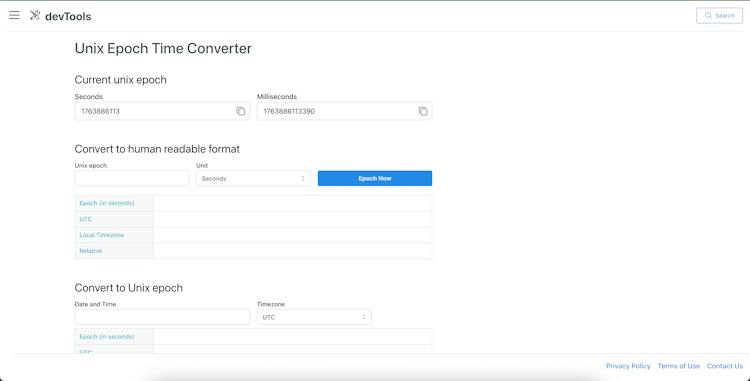The image size is (750, 381).
Task: Focus the Unix epoch input field
Action: point(132,178)
